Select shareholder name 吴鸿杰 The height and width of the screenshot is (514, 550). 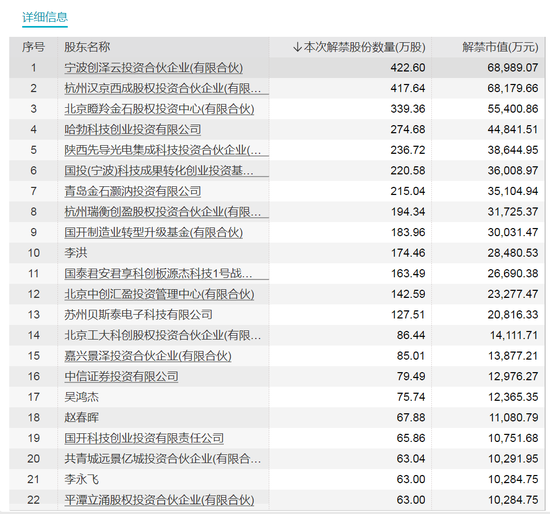81,397
